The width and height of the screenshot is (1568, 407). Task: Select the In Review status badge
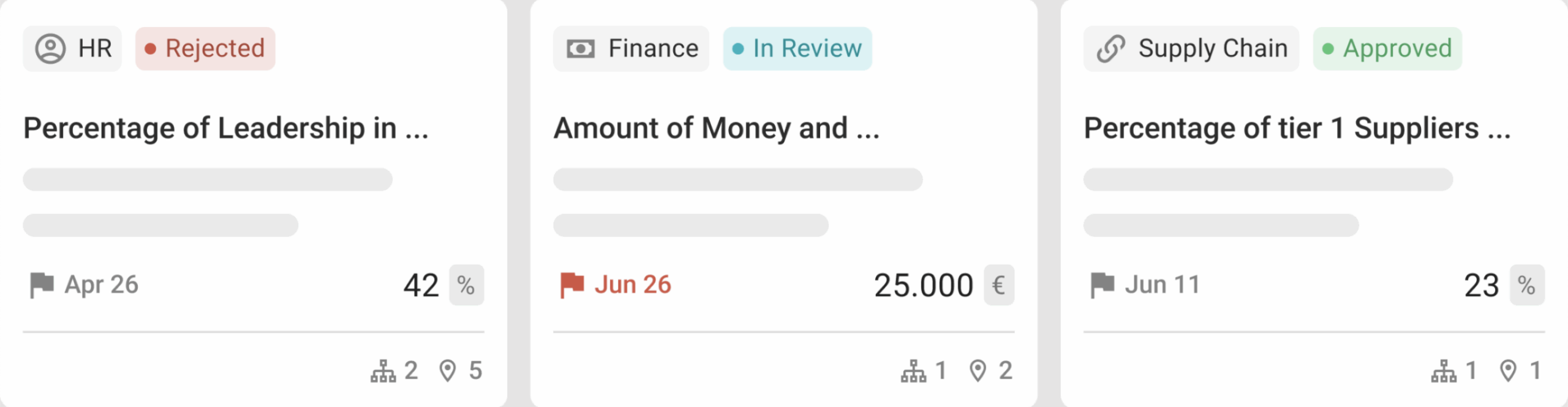coord(797,48)
